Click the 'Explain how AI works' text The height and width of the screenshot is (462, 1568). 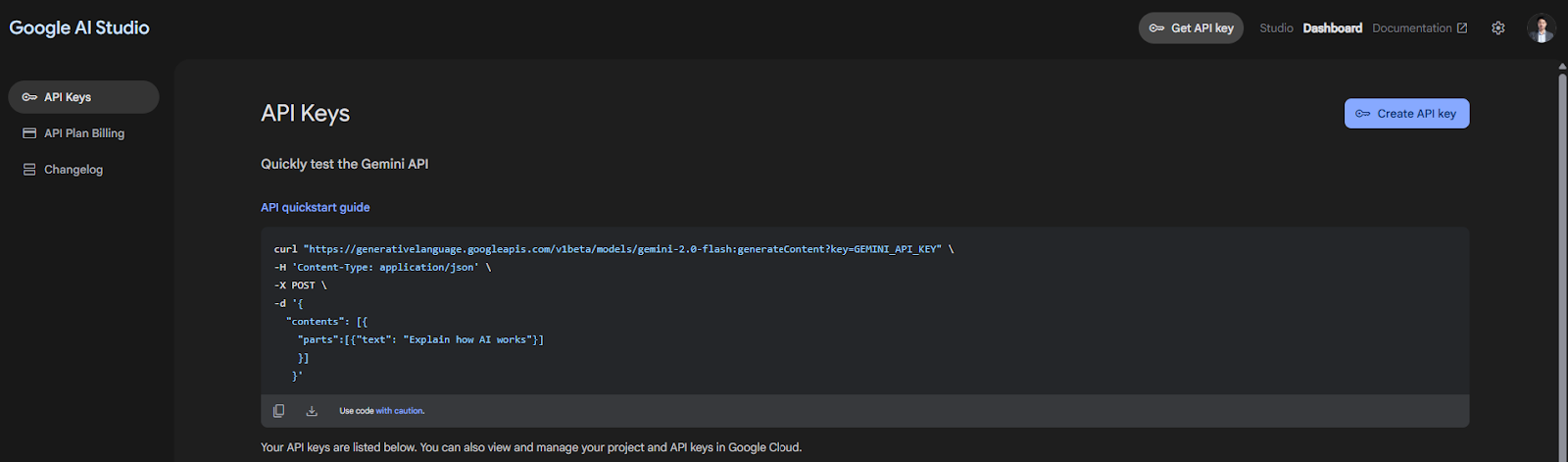coord(469,339)
